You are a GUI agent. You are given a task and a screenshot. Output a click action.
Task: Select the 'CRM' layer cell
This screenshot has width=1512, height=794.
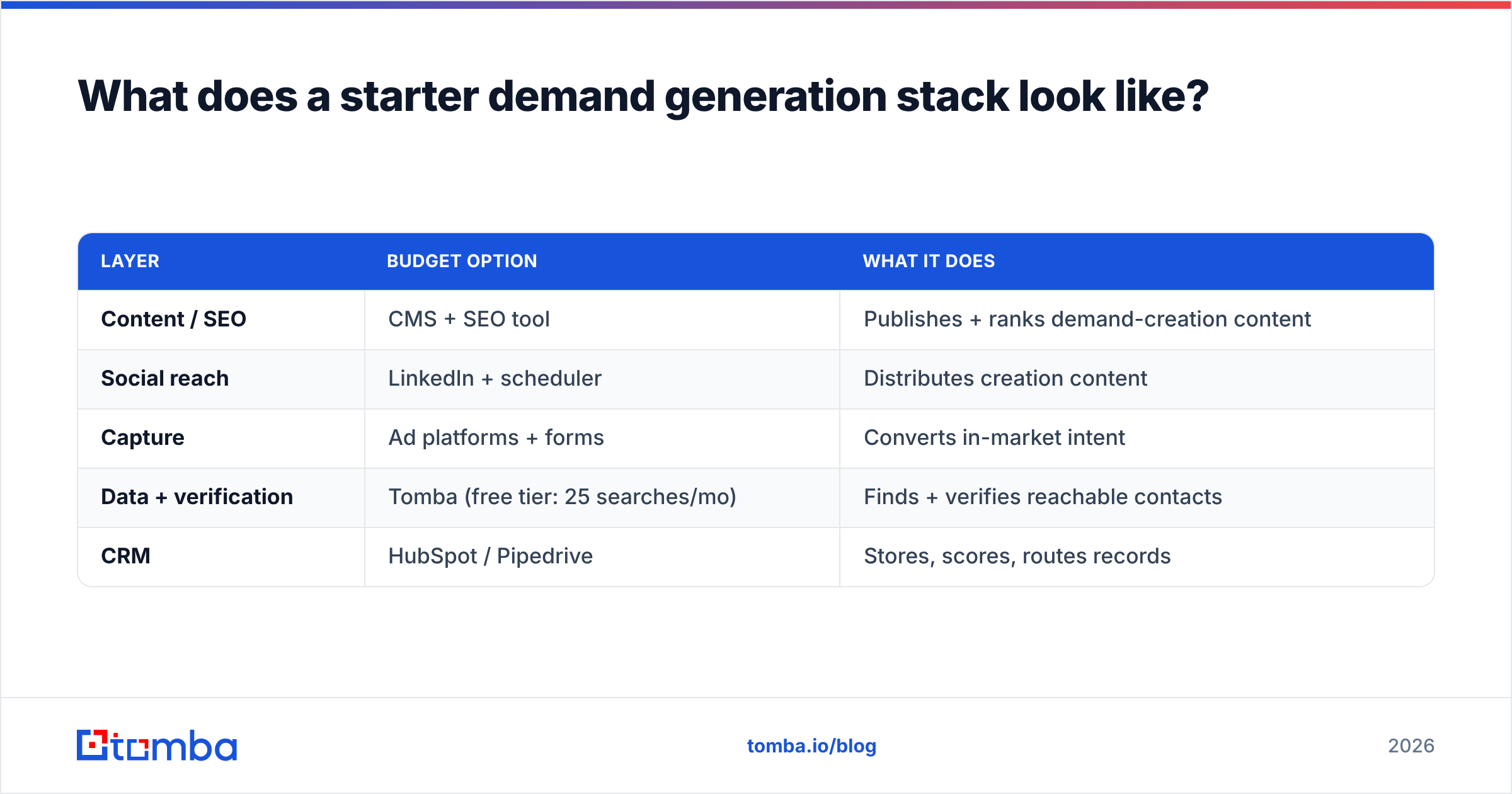[221, 556]
